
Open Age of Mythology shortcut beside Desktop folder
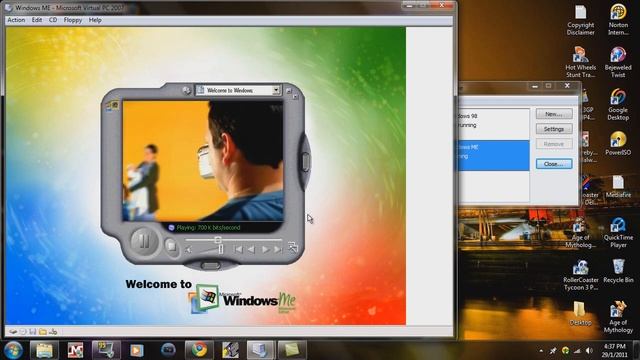tap(618, 318)
